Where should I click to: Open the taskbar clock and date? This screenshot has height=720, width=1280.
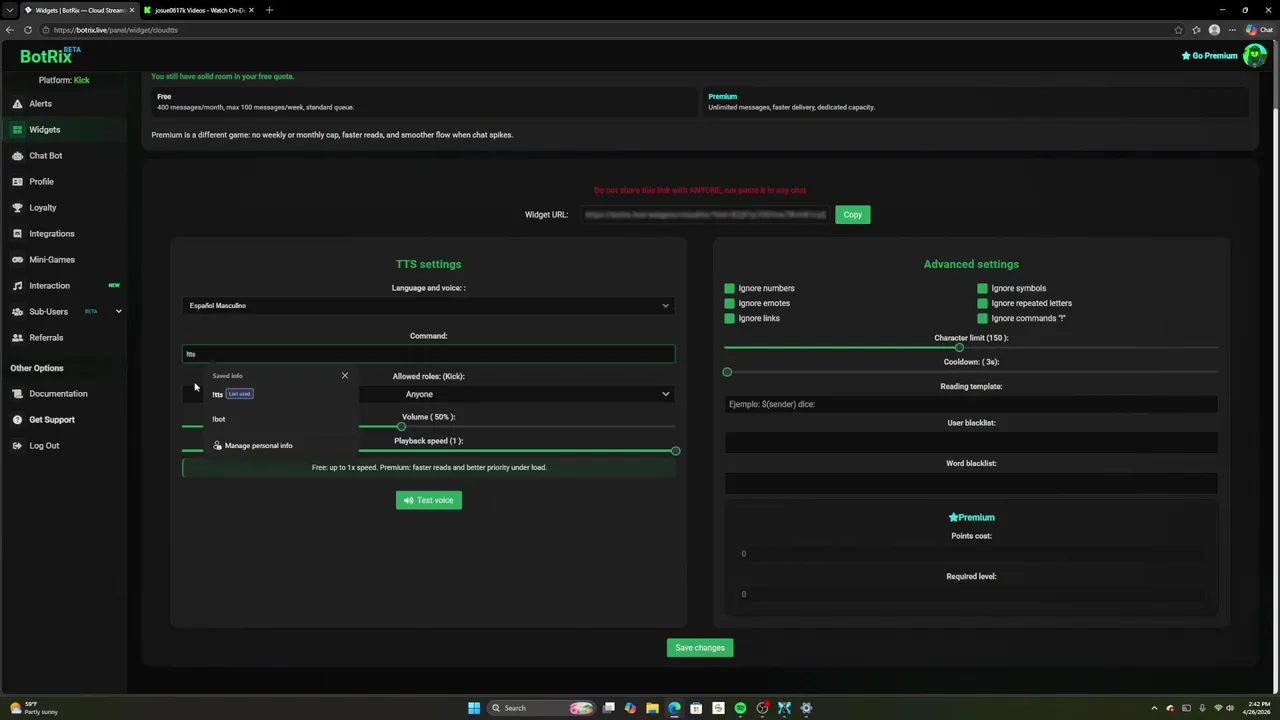pos(1259,708)
